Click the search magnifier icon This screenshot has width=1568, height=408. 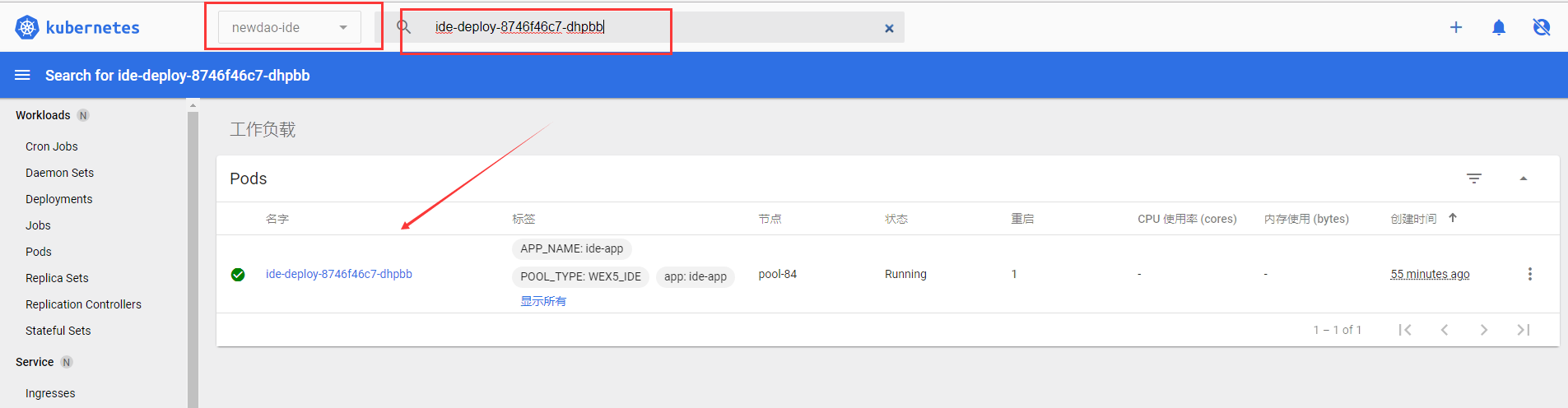(x=404, y=27)
